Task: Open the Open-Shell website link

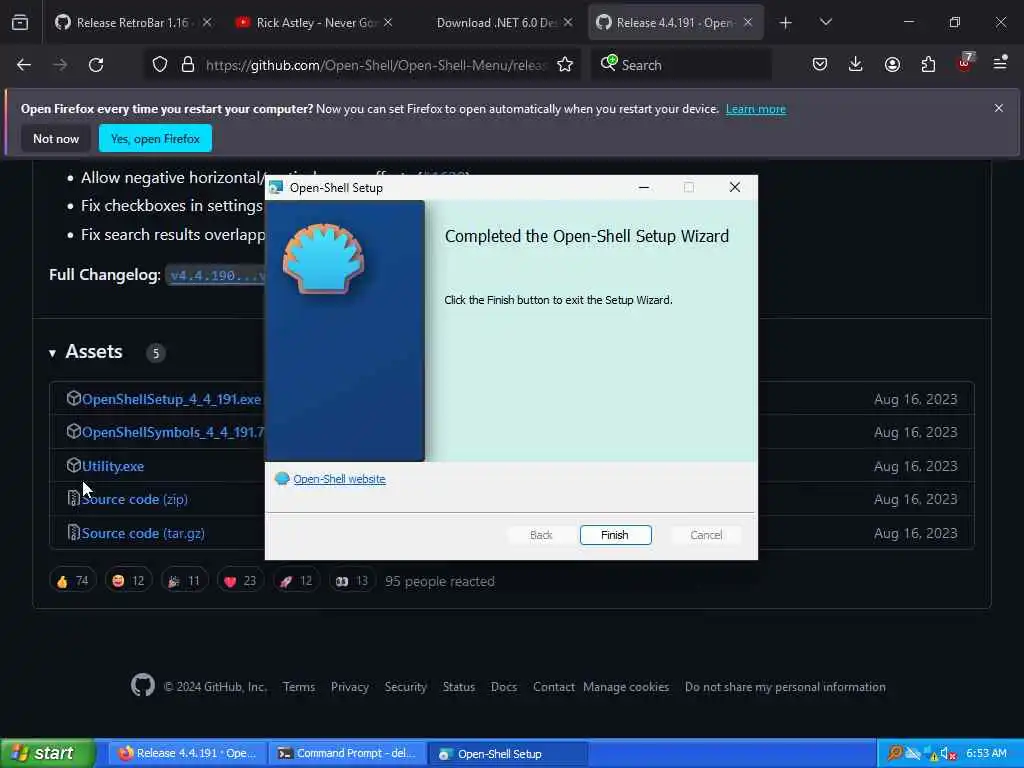Action: (x=339, y=479)
